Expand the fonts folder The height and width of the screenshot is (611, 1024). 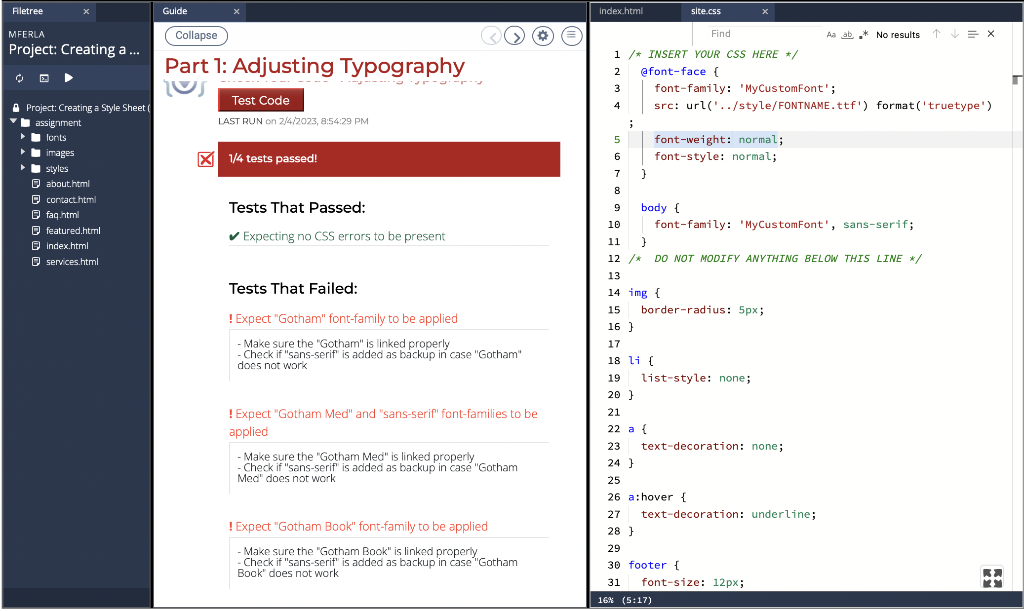[x=23, y=137]
